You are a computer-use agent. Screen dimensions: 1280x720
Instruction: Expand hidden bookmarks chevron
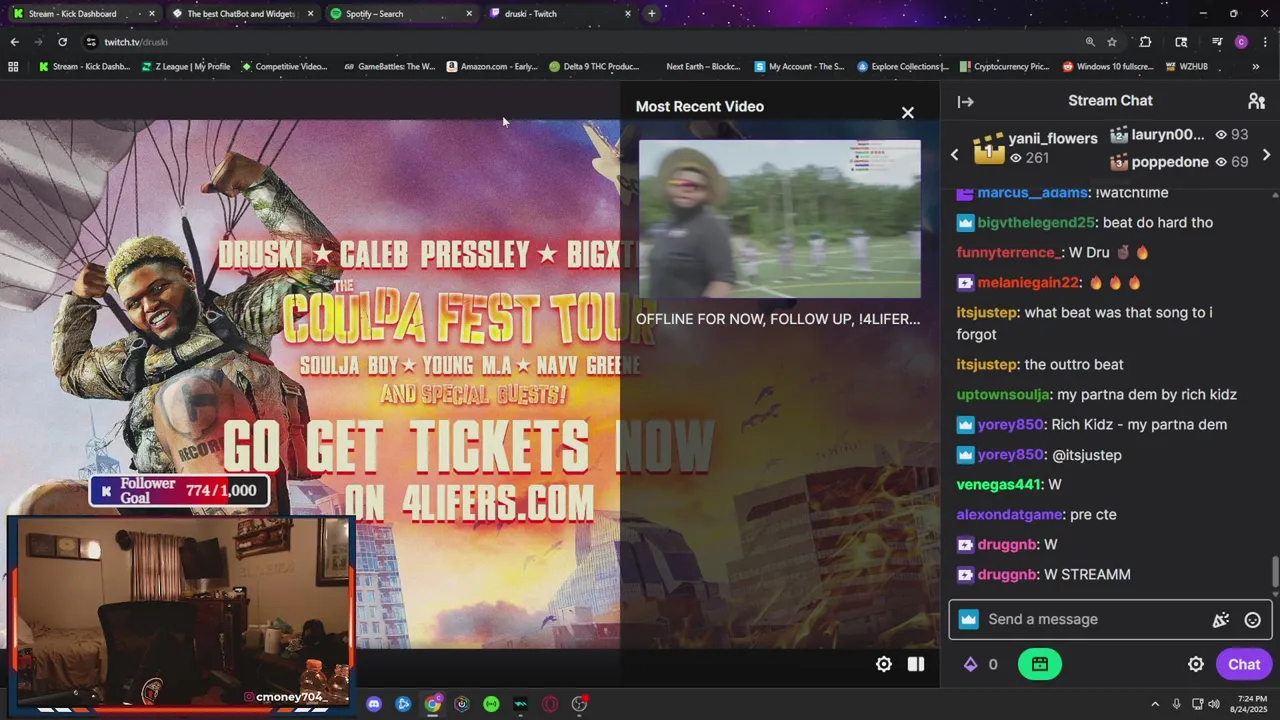click(1256, 67)
